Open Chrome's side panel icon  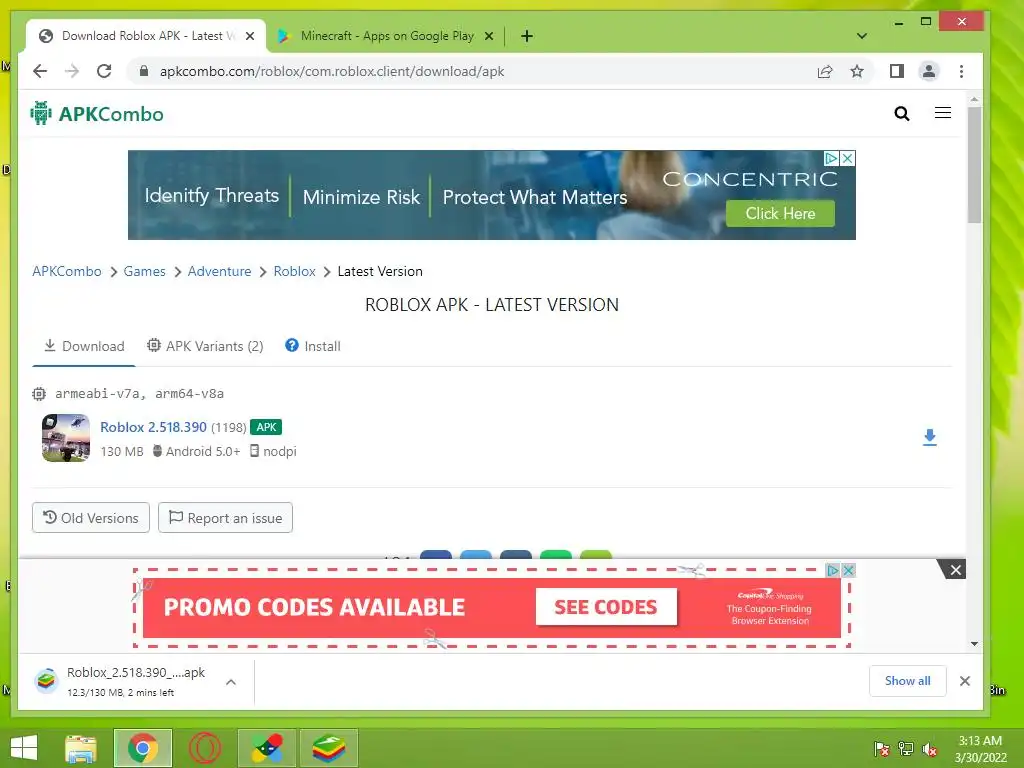point(897,71)
